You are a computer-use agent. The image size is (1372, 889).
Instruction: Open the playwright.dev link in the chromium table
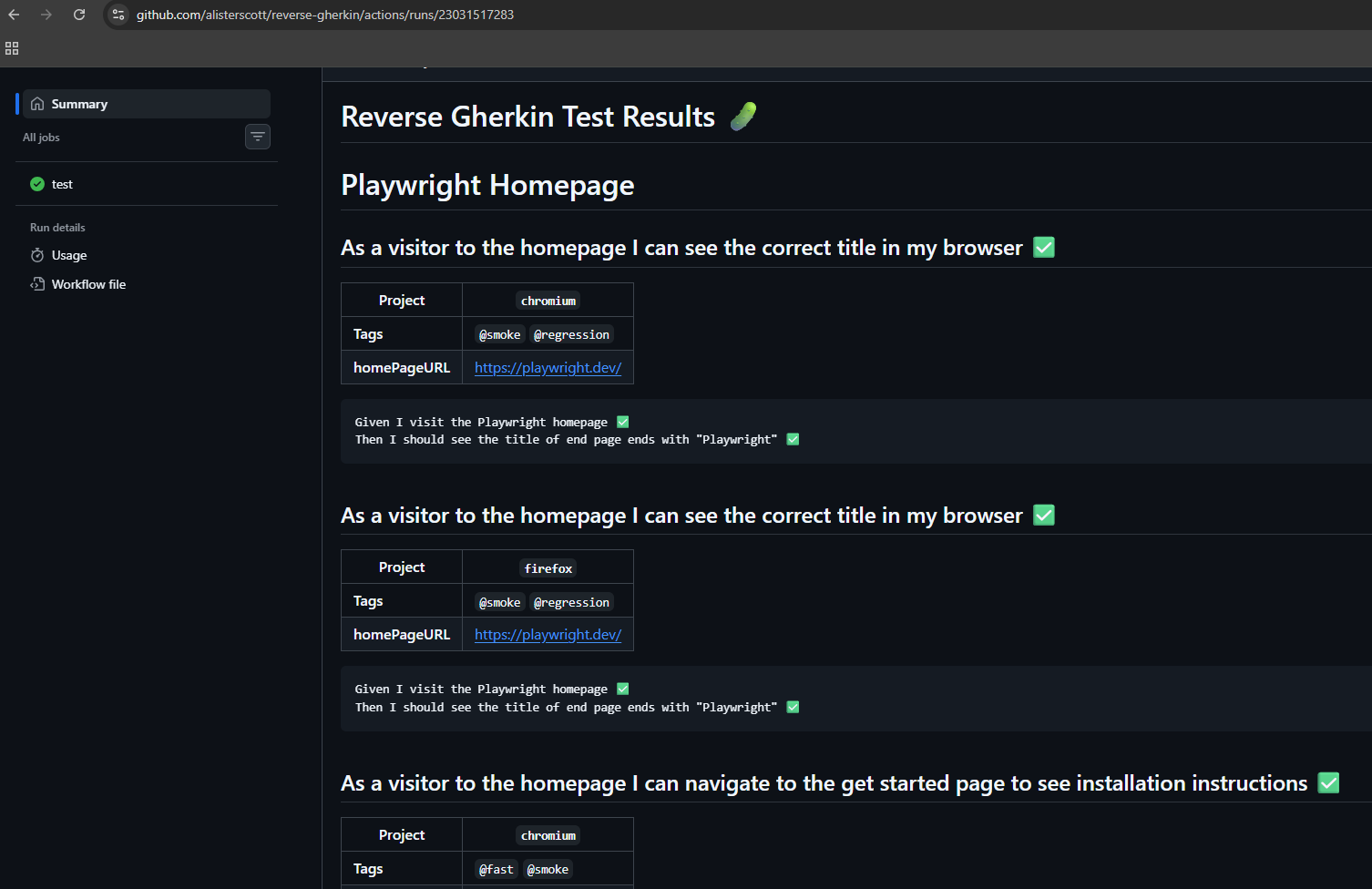point(548,367)
